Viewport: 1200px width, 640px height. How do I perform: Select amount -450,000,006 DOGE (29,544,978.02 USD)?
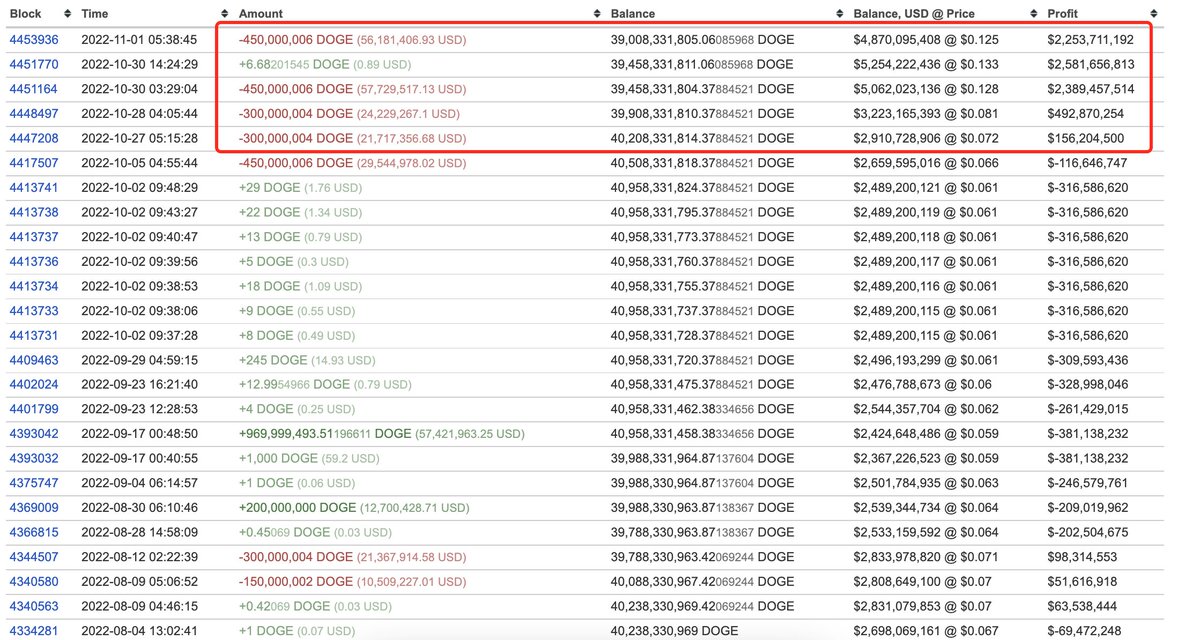click(352, 163)
